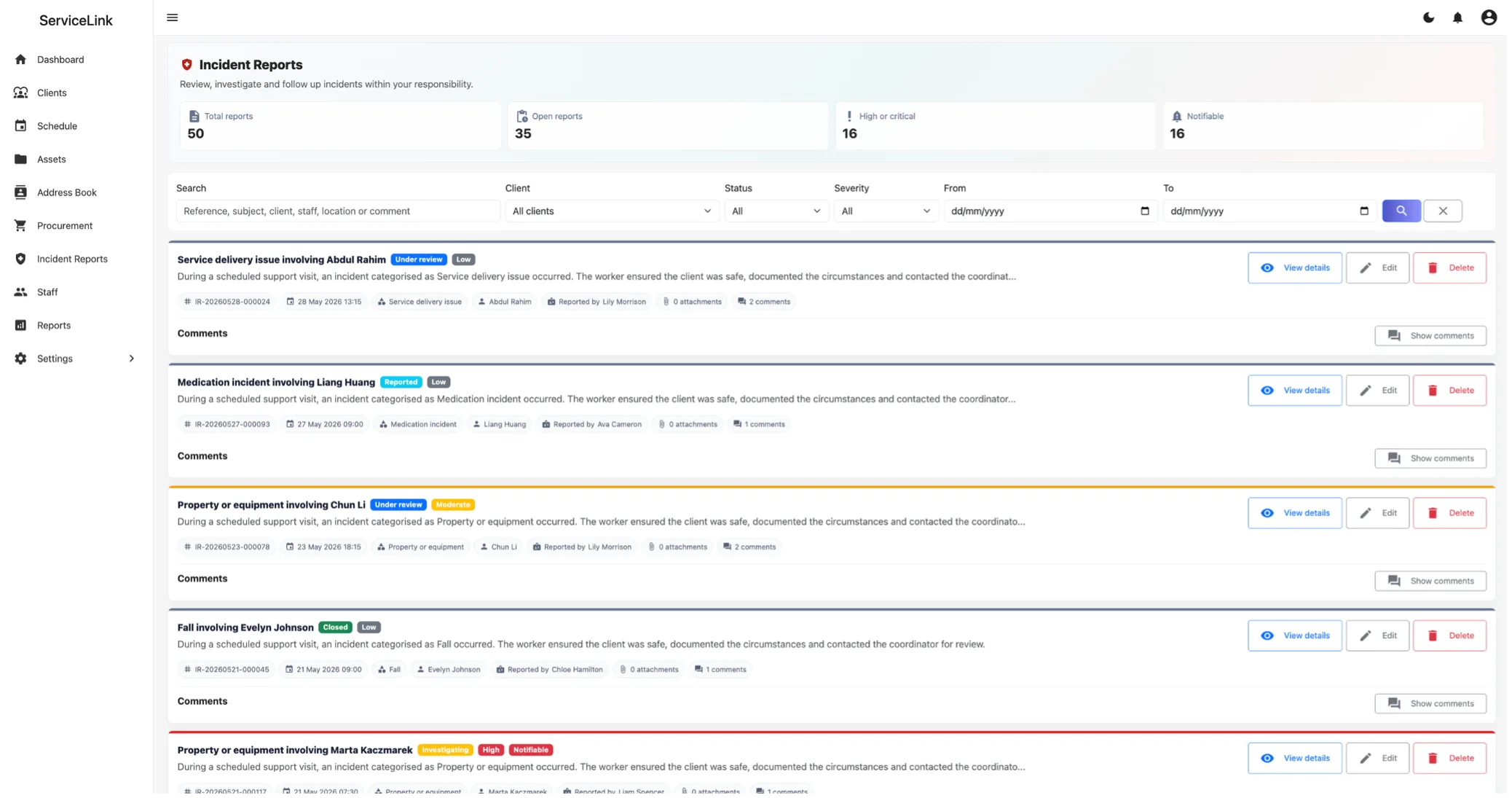The height and width of the screenshot is (798, 1512).
Task: Click the Total reports document icon
Action: (194, 116)
